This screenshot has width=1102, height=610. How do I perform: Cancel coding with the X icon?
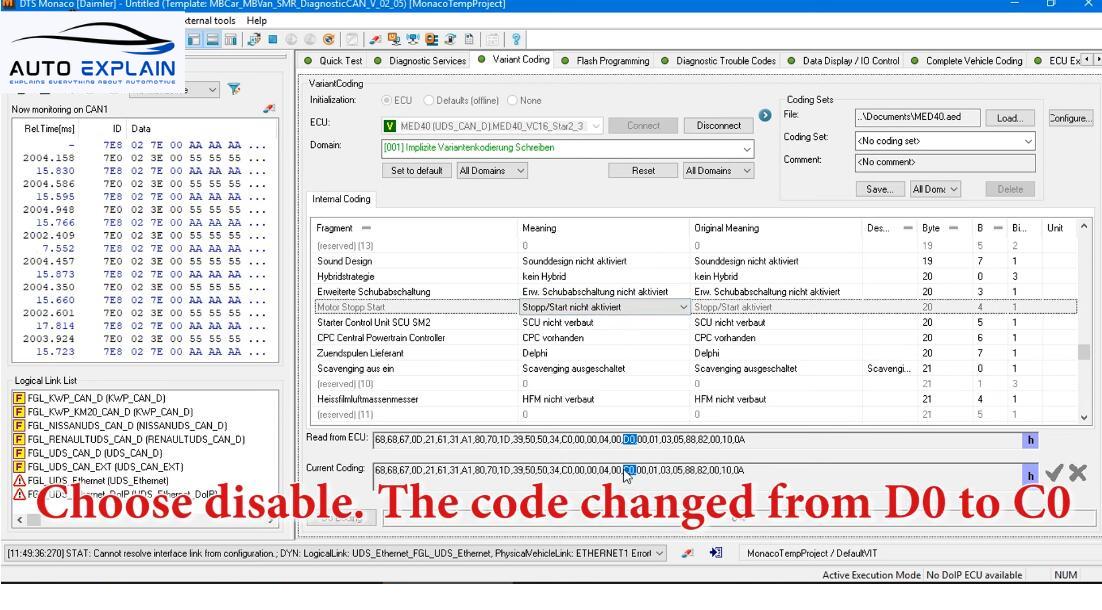tap(1077, 473)
